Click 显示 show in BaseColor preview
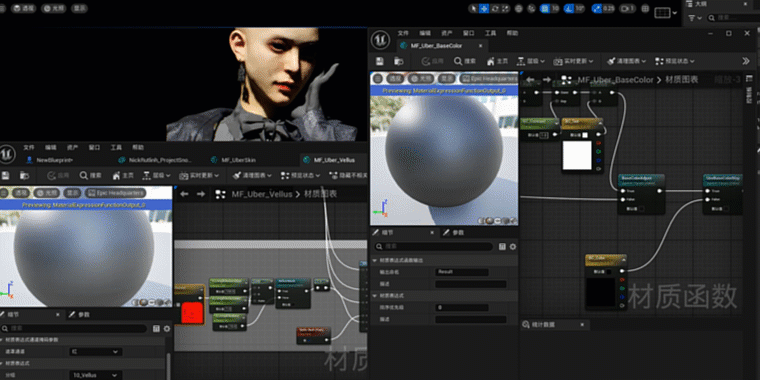Viewport: 760px width, 380px height. tap(446, 79)
